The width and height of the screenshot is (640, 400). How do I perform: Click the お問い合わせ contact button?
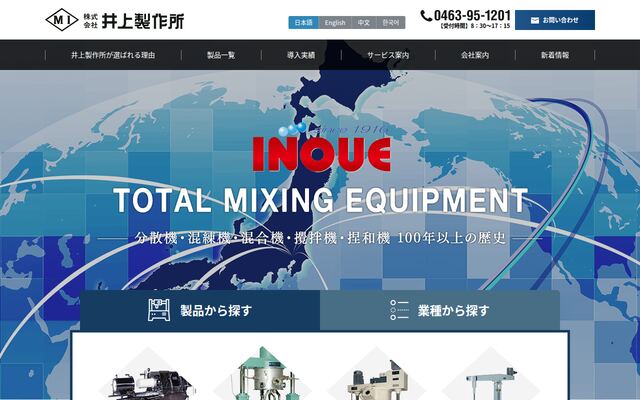(555, 20)
